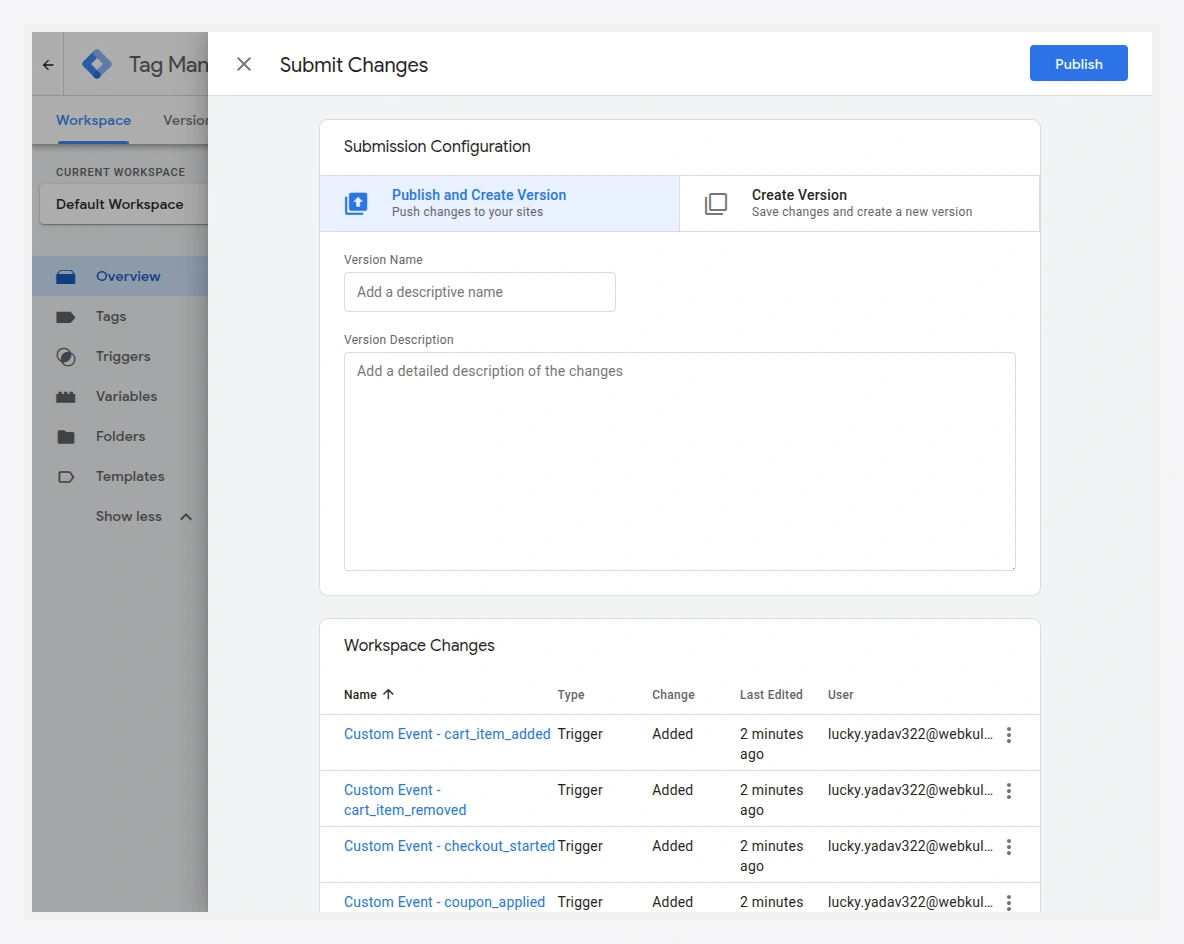
Task: Click the Show less label
Action: (x=128, y=517)
